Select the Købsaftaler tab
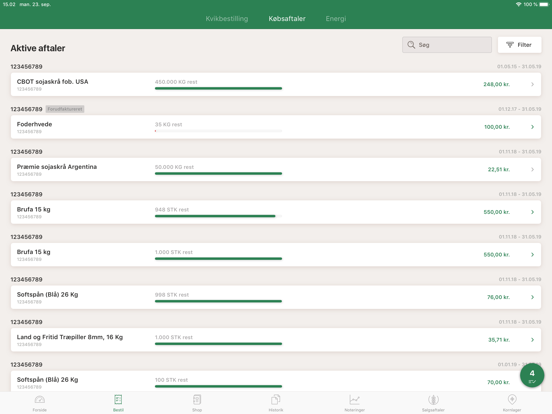This screenshot has width=552, height=414. click(x=287, y=19)
